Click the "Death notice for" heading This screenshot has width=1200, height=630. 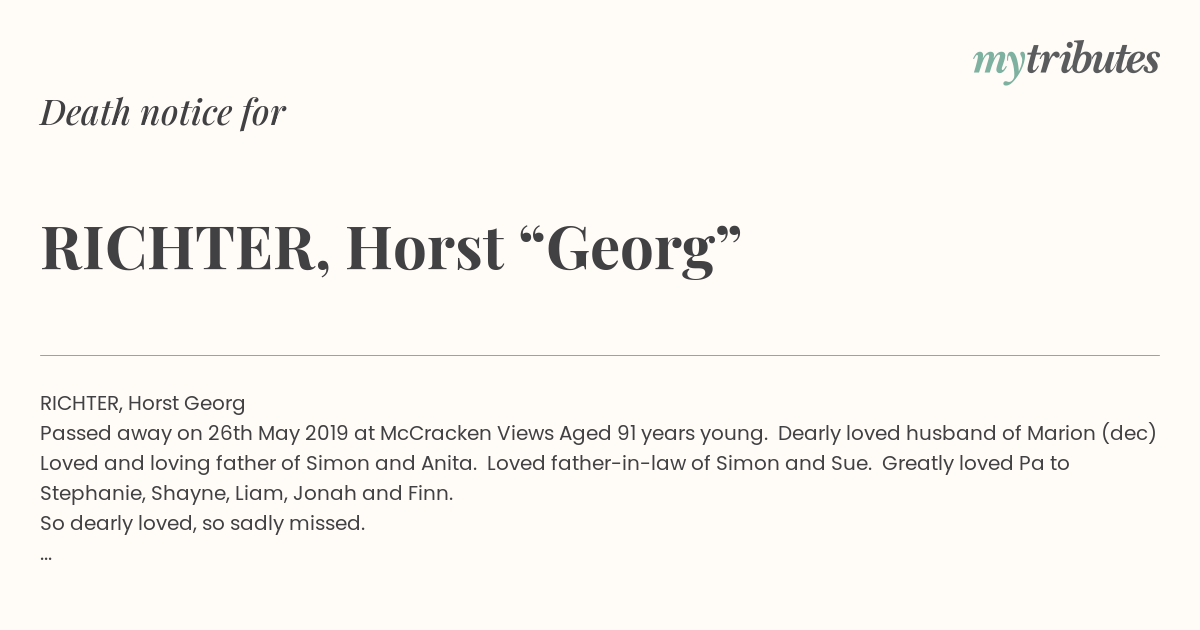point(163,113)
